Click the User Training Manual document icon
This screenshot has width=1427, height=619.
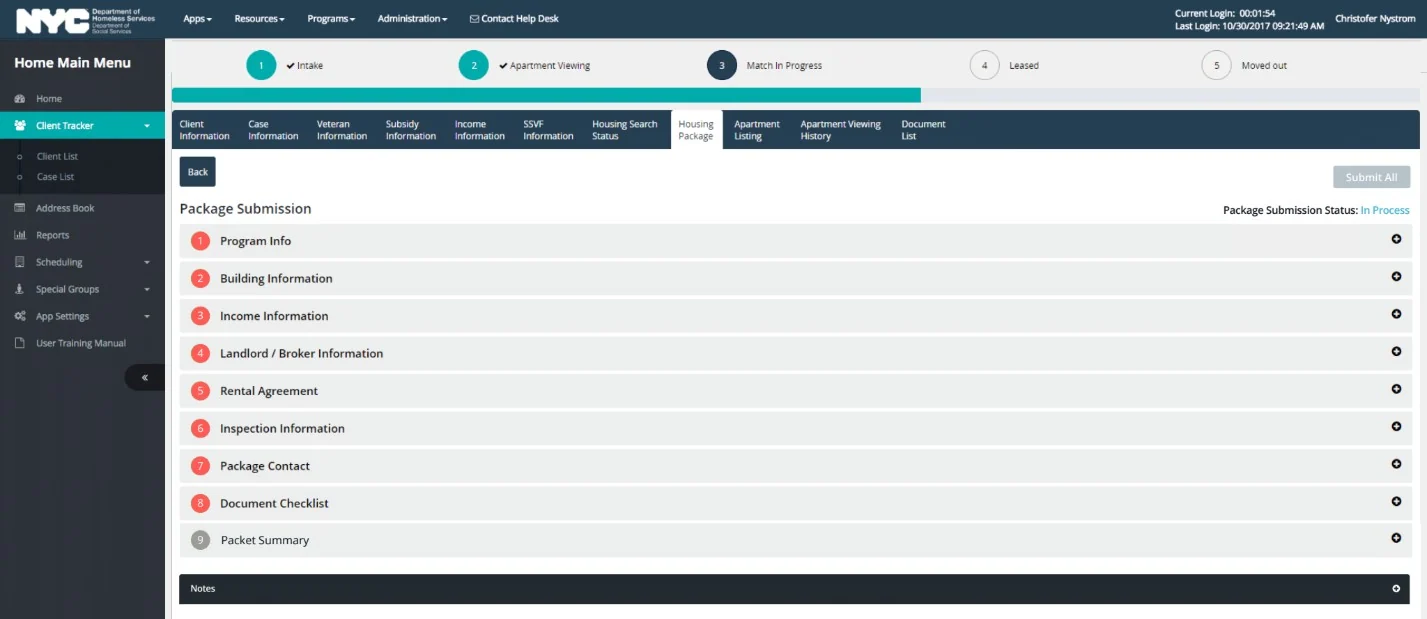(20, 343)
